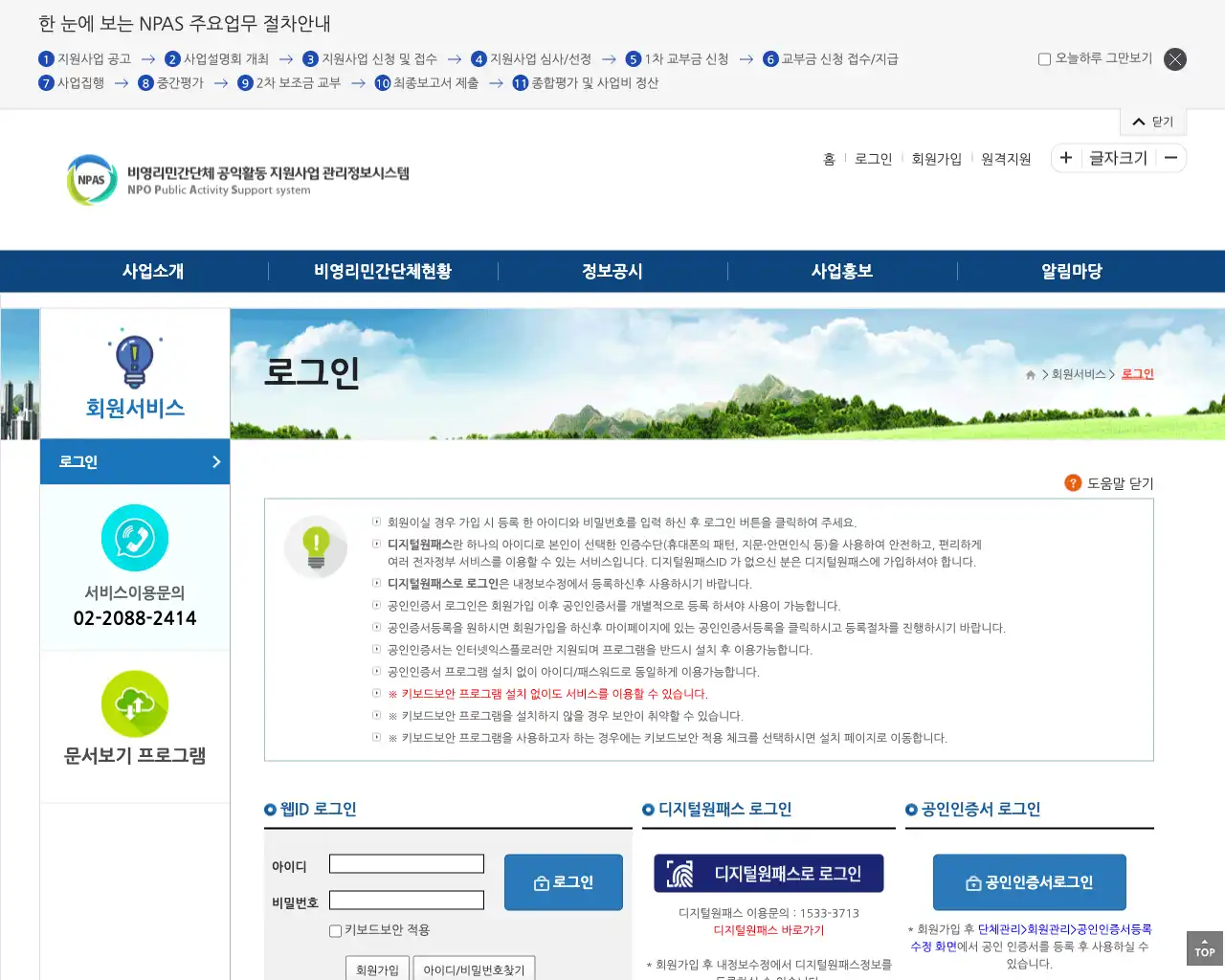Click step 10 '최종보고서 제출' text
Image resolution: width=1225 pixels, height=980 pixels.
pos(435,83)
